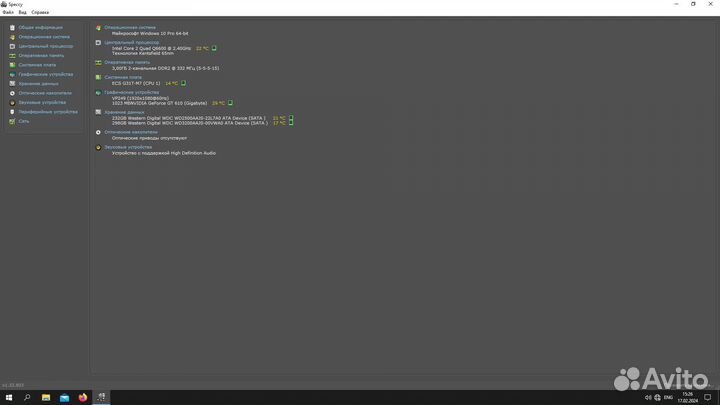Click the Графические устройства sidebar icon
This screenshot has width=720, height=405.
click(x=12, y=74)
